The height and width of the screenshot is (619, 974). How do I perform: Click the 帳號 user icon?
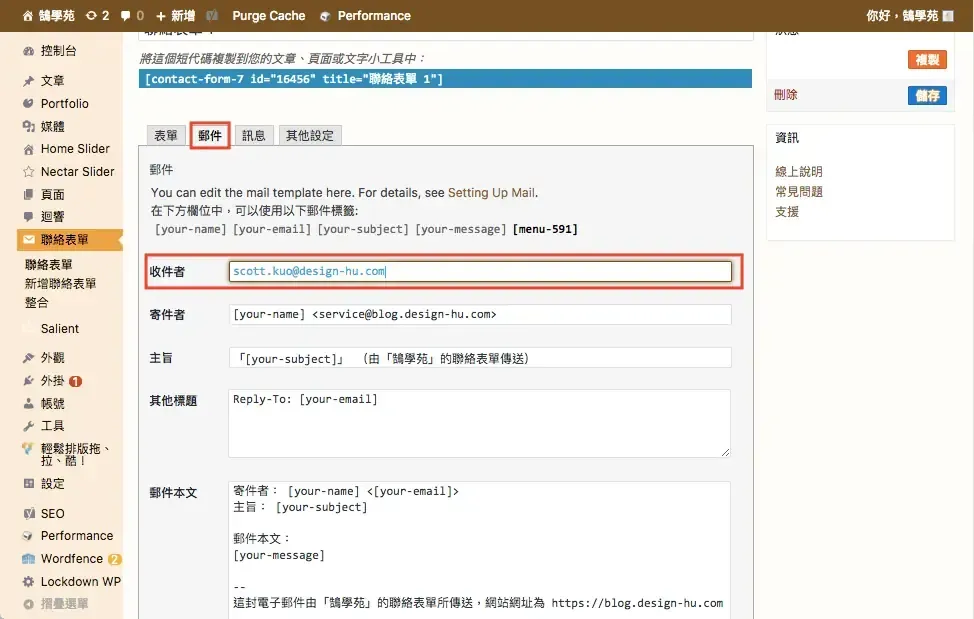pos(29,404)
